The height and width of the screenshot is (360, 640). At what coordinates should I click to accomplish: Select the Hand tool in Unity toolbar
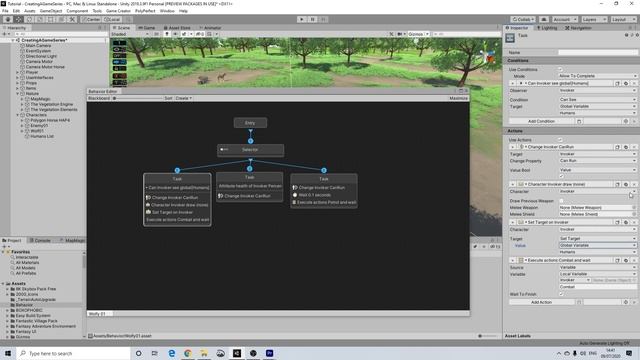tap(8, 19)
